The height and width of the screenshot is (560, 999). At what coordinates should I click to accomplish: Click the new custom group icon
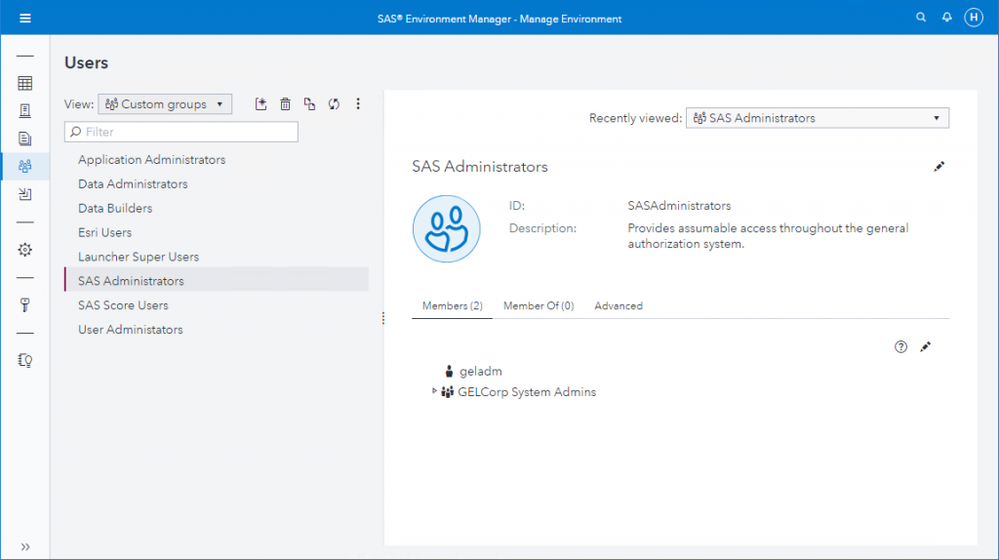[261, 104]
